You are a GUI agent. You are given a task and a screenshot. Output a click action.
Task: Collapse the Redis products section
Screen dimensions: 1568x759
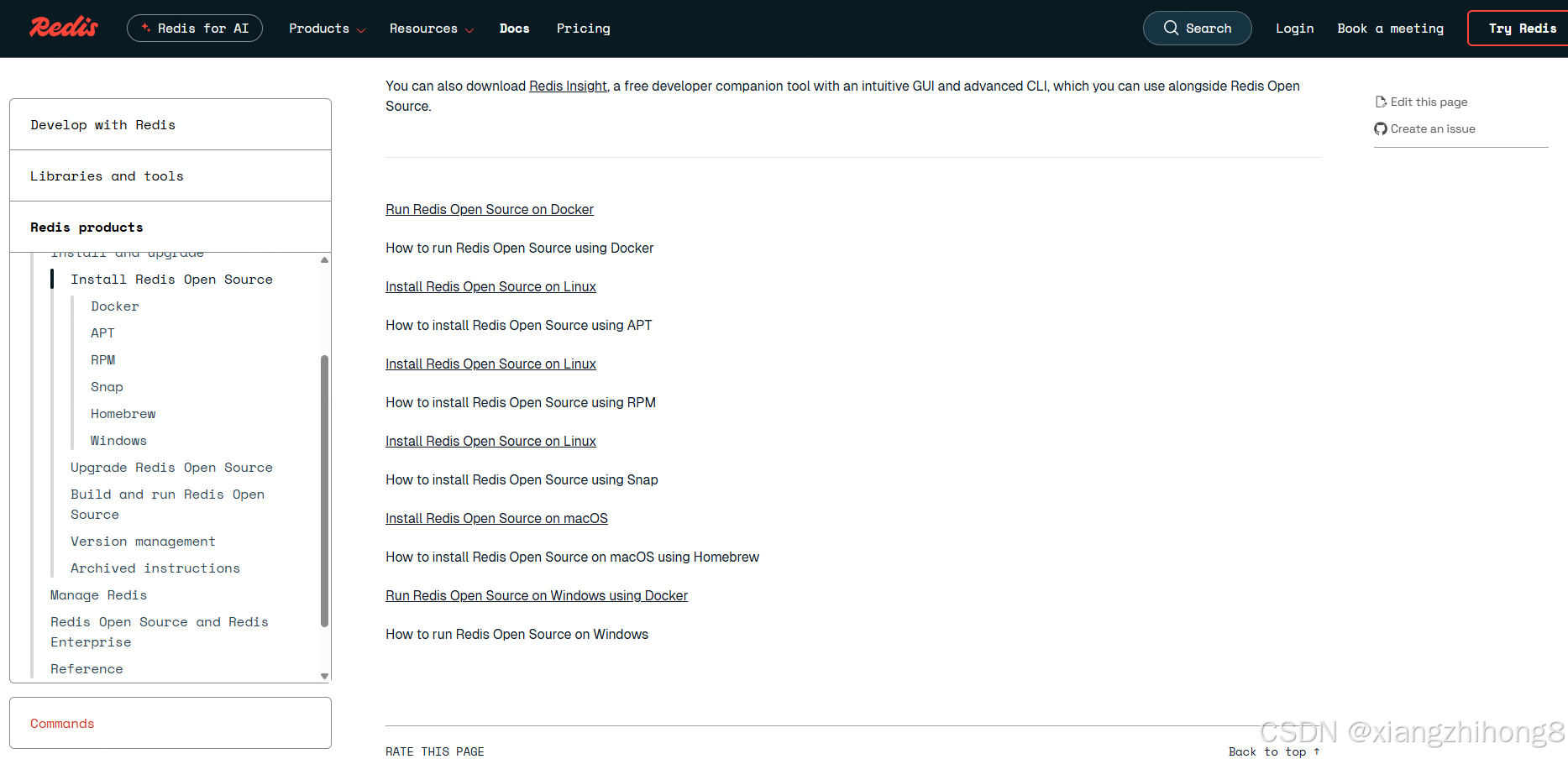170,227
